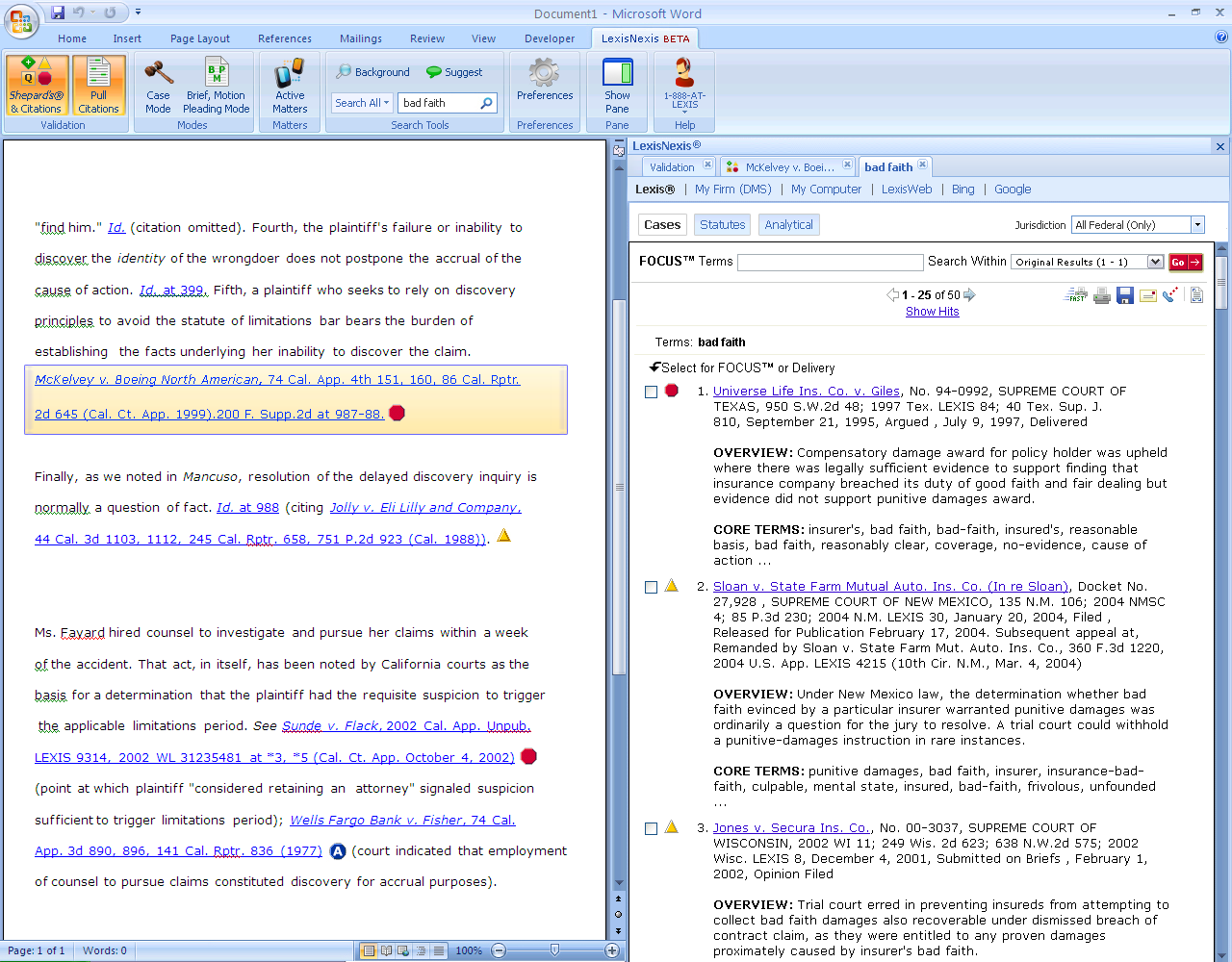The image size is (1232, 962).
Task: Click the Pull Citations button
Action: (x=98, y=86)
